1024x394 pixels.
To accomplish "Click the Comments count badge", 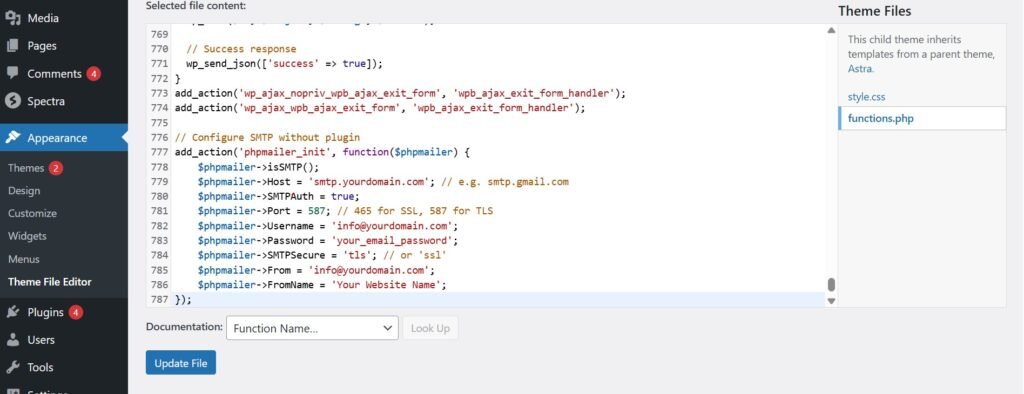I will coord(93,74).
